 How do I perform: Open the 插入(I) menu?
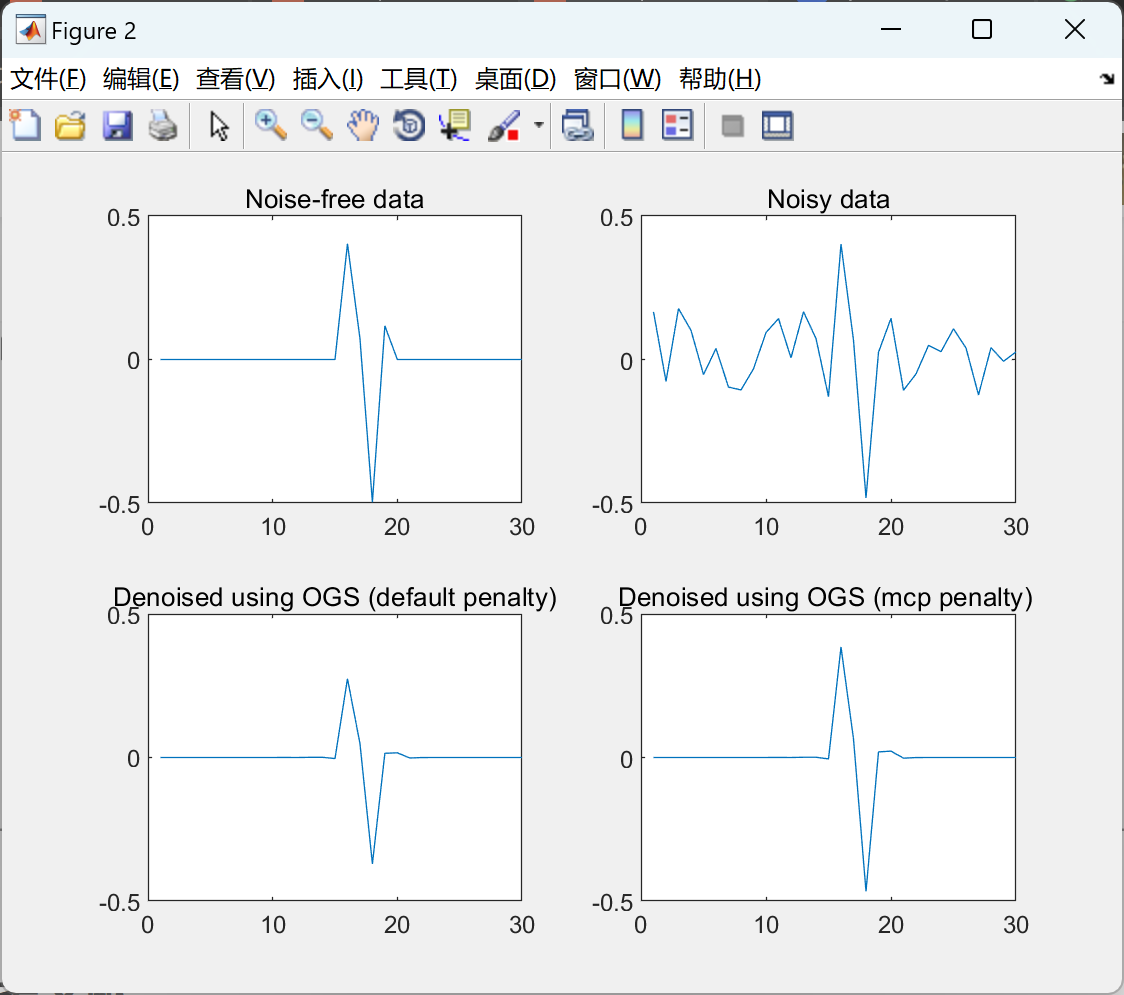pyautogui.click(x=328, y=79)
